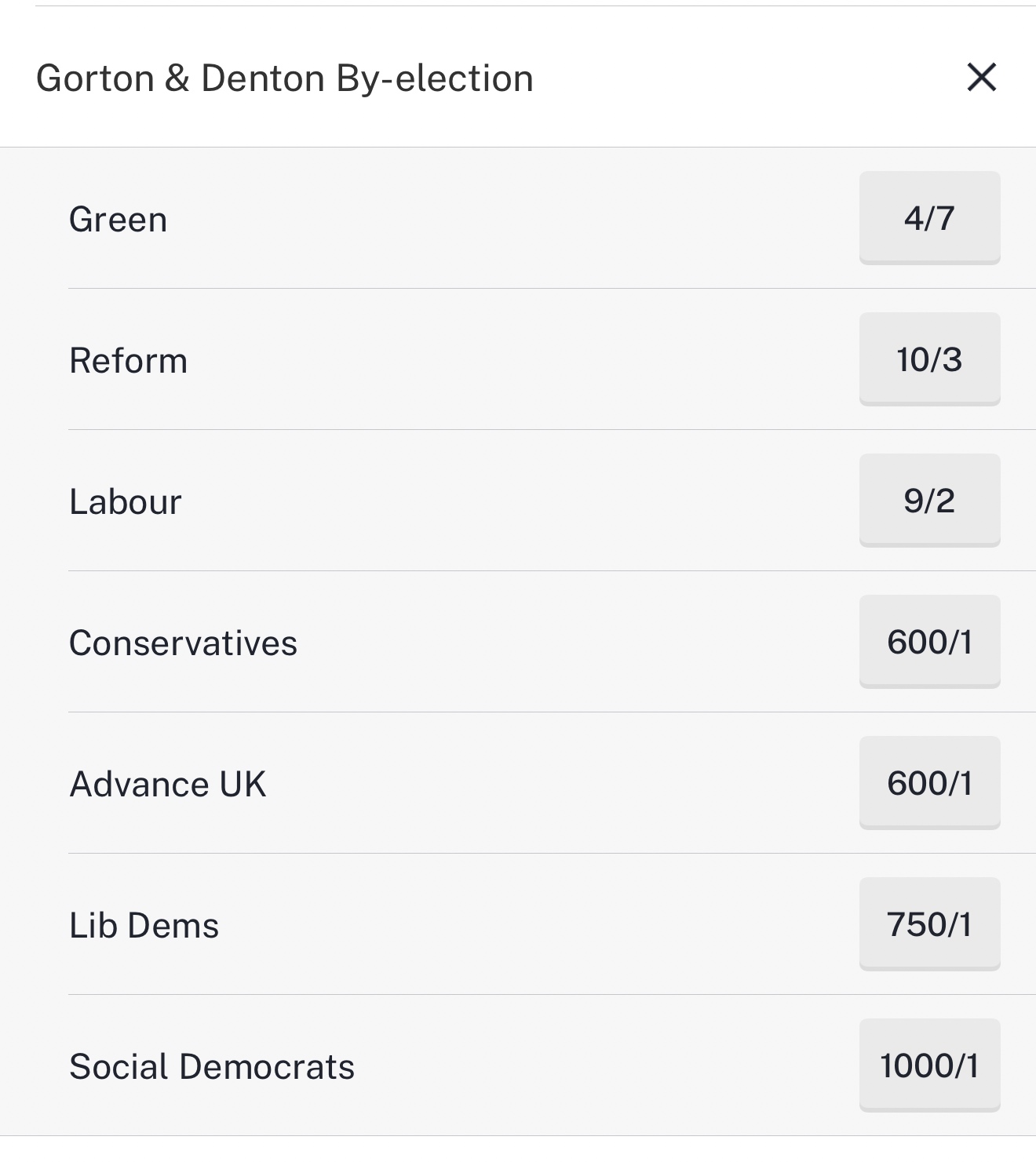
Task: Tap the Advance UK label
Action: click(x=168, y=785)
